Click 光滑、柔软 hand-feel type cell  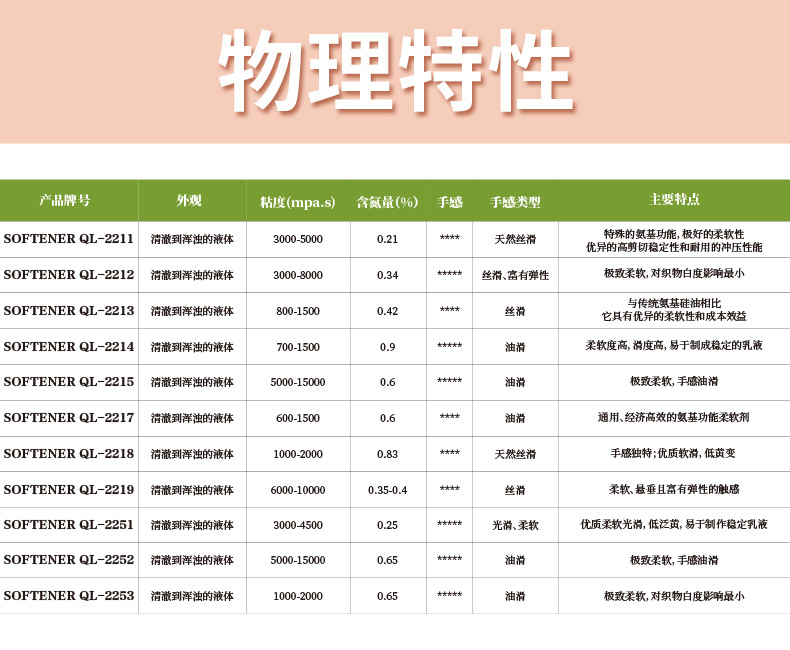click(x=515, y=525)
